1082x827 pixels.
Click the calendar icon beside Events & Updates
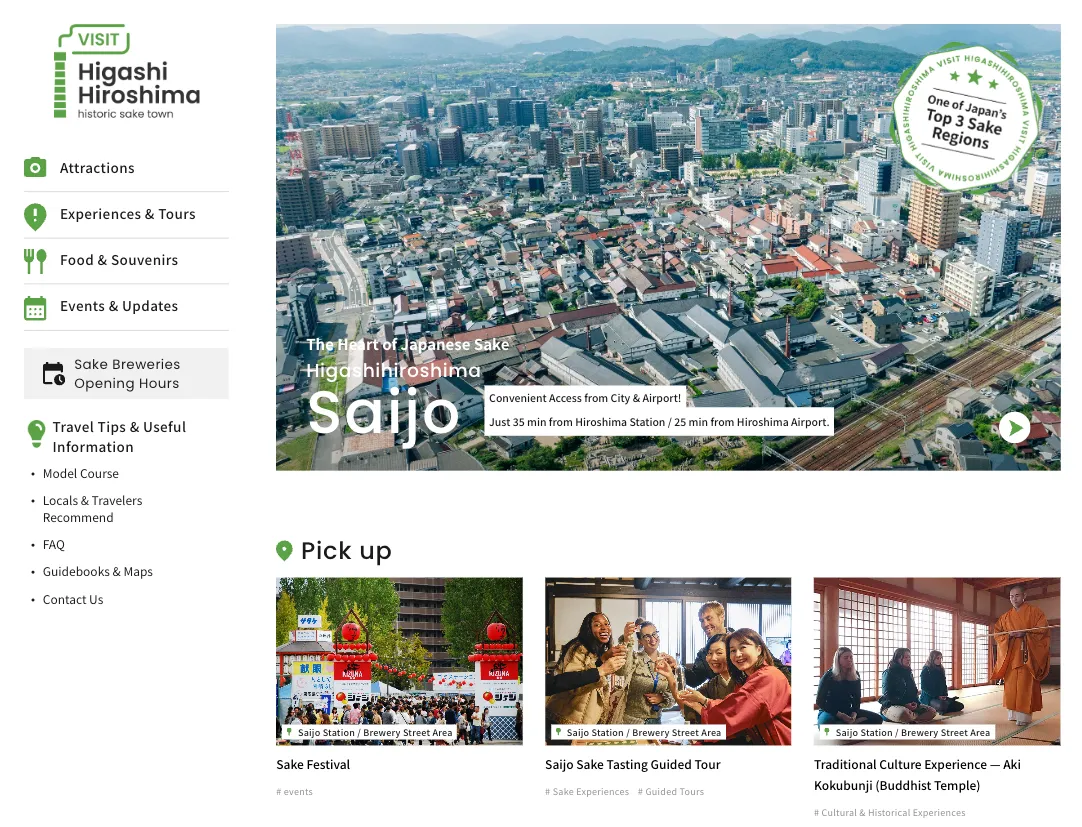(35, 308)
